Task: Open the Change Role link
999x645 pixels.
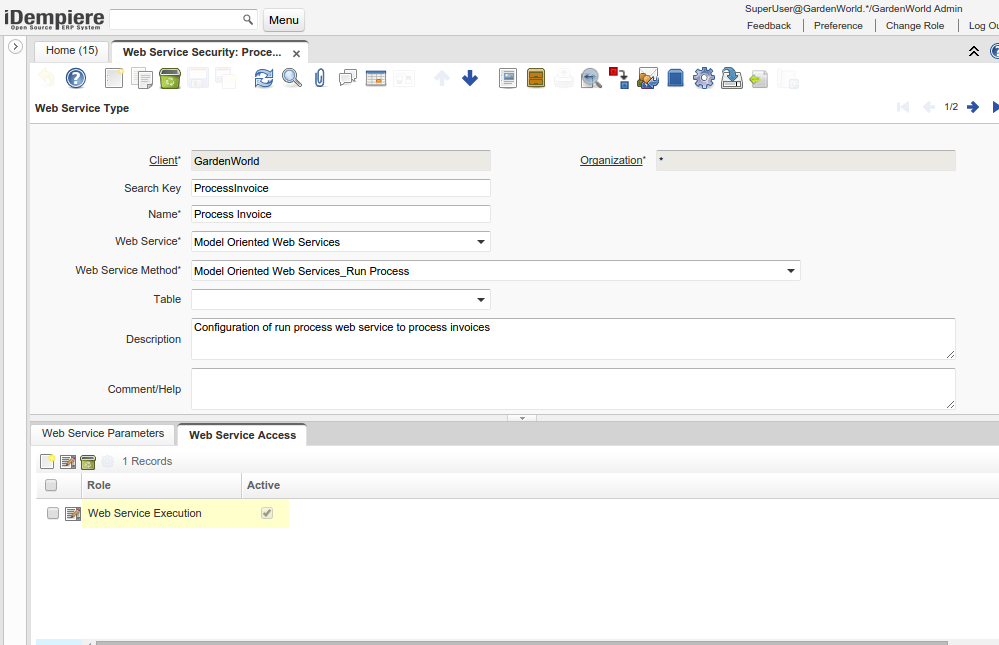Action: 915,26
